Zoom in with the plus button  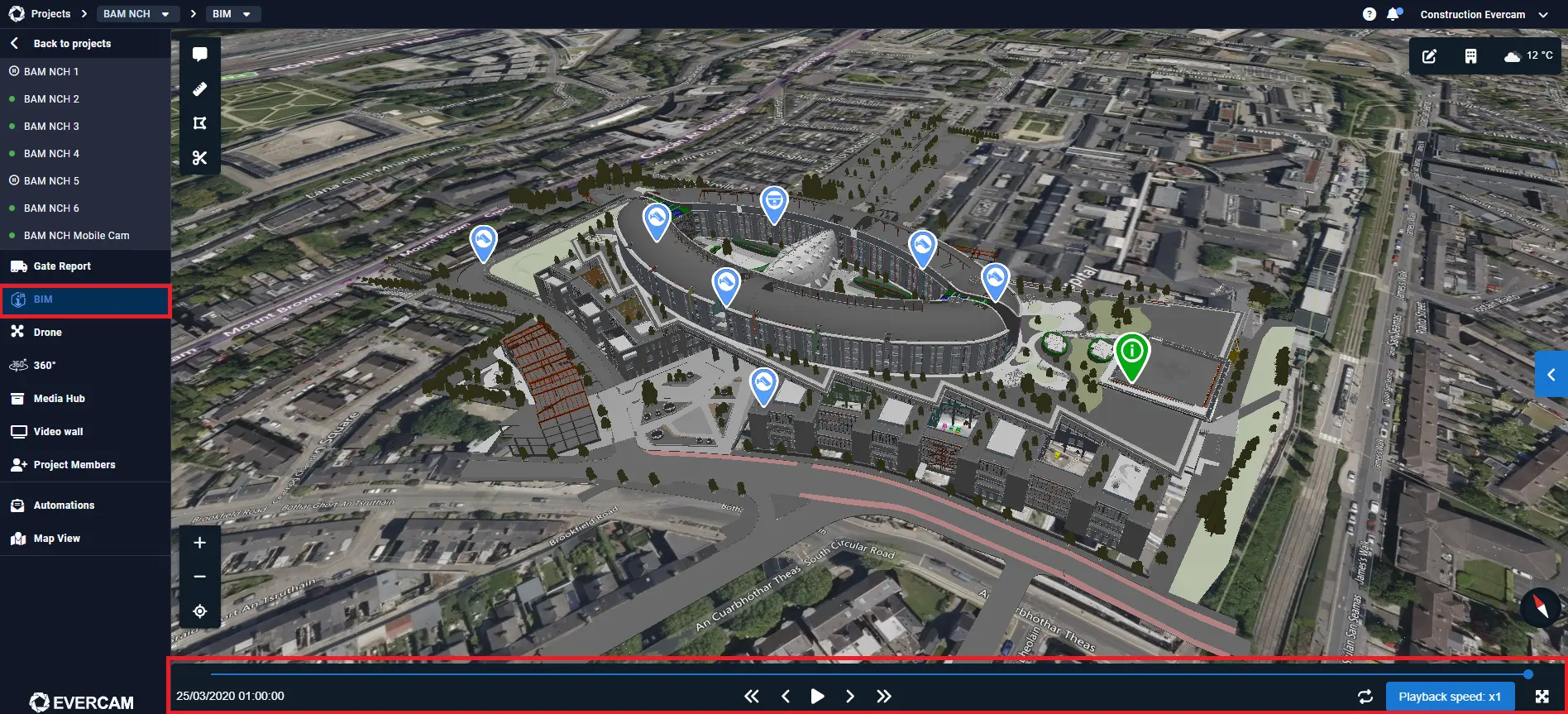click(199, 543)
